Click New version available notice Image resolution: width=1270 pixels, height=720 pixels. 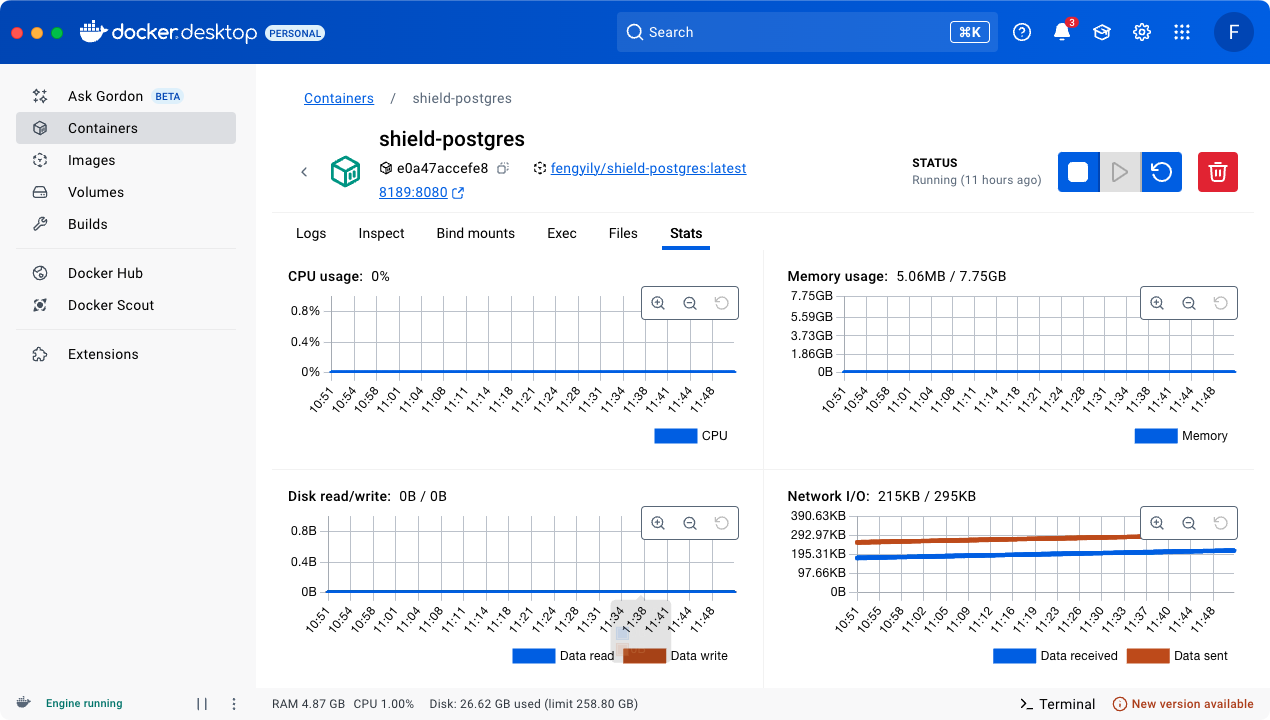[x=1183, y=704]
